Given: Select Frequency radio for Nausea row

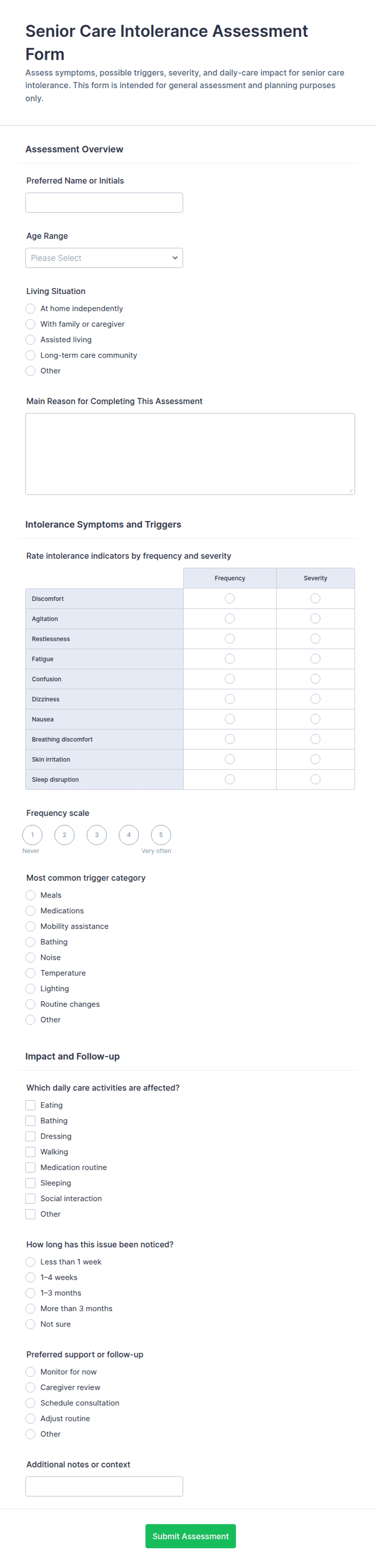Looking at the screenshot, I should point(229,719).
